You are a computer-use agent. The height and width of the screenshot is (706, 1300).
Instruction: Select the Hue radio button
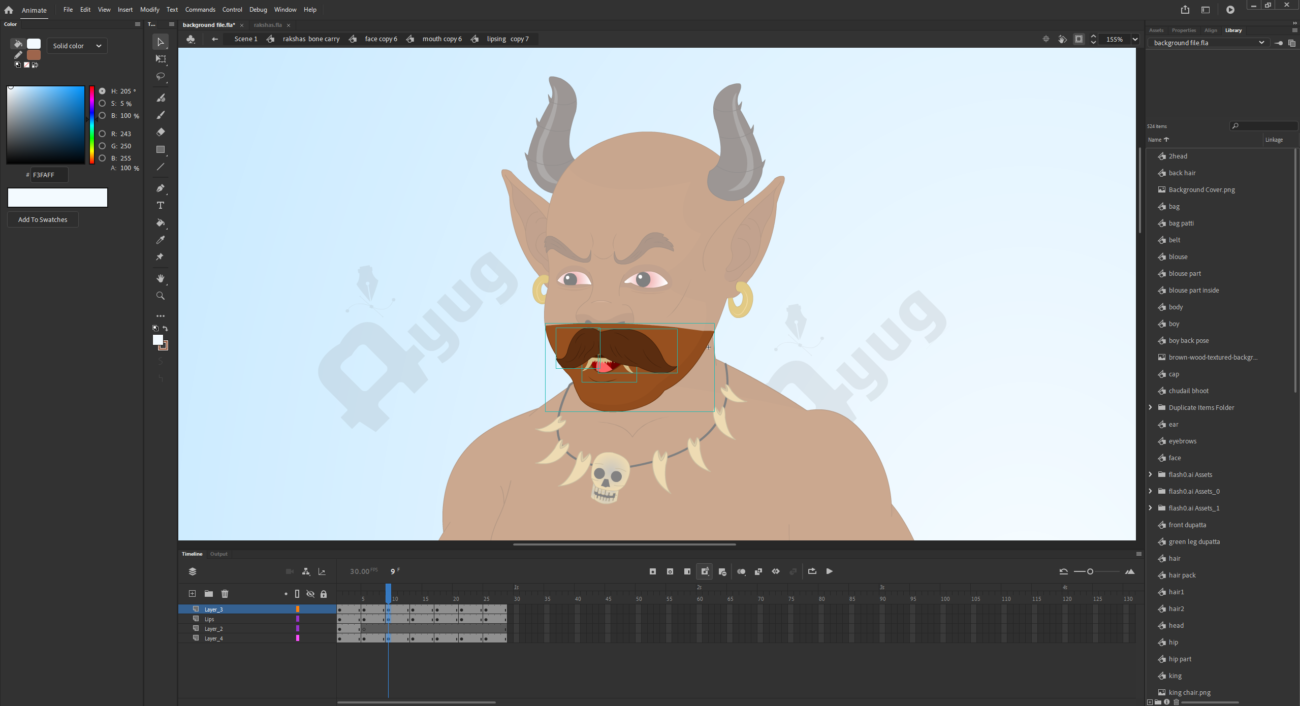click(x=102, y=91)
